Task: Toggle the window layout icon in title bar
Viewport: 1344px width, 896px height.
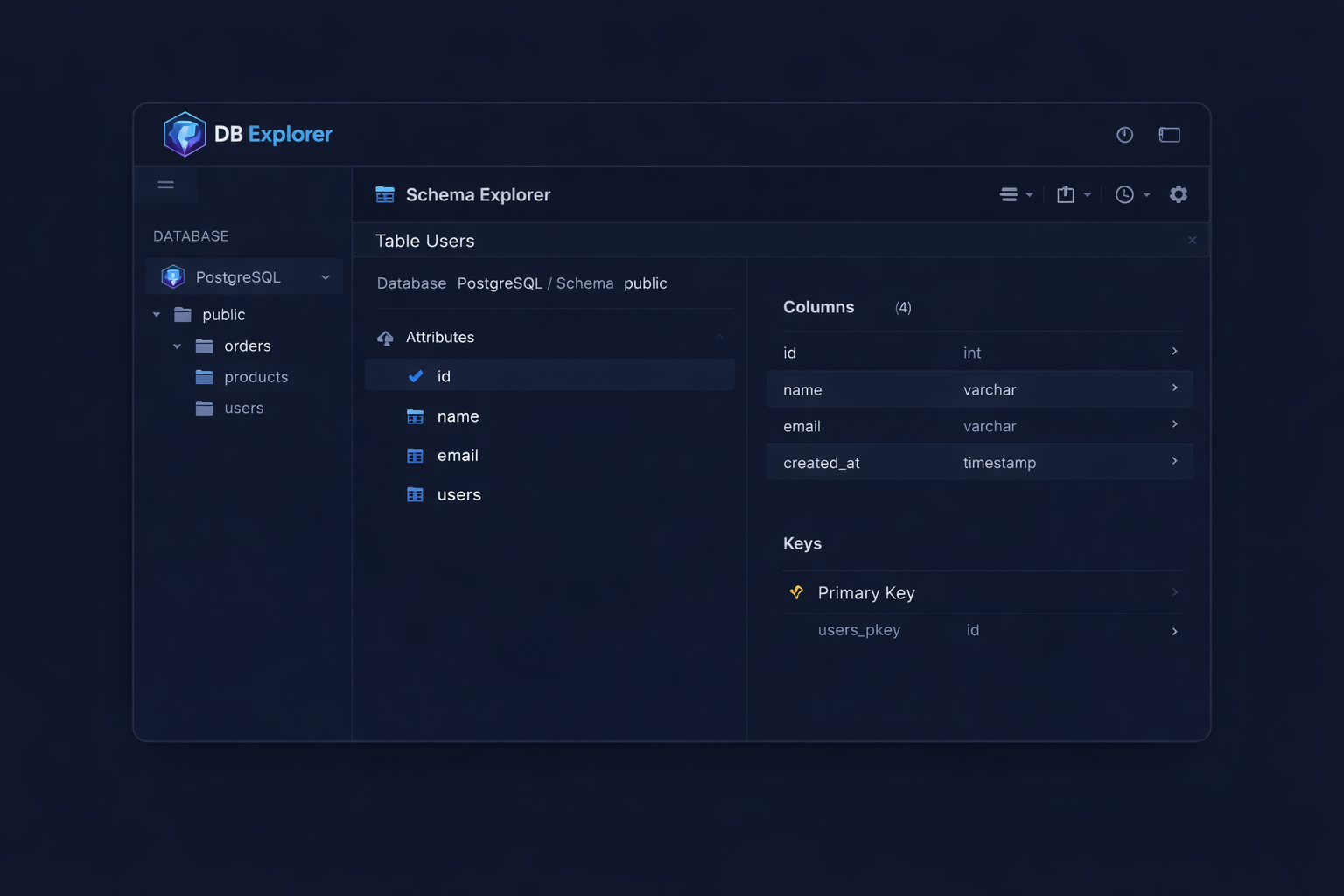Action: point(1170,134)
